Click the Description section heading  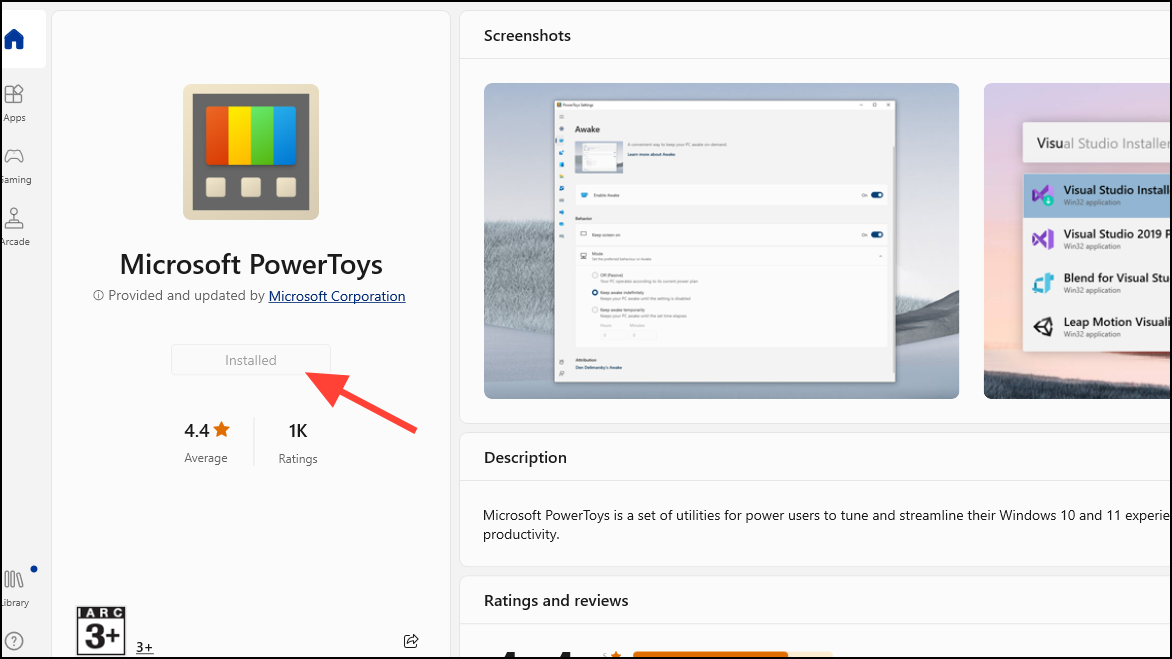tap(525, 457)
